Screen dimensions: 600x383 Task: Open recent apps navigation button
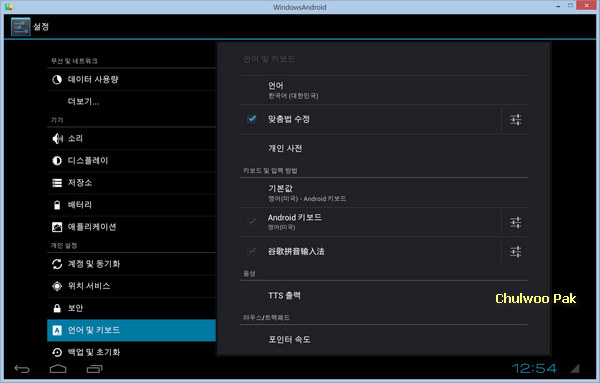click(95, 369)
